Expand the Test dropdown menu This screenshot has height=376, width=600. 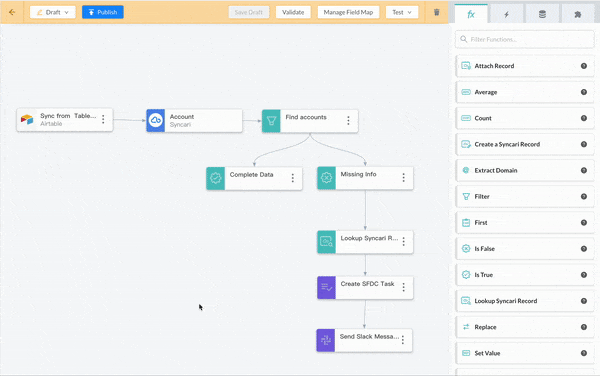click(x=402, y=12)
